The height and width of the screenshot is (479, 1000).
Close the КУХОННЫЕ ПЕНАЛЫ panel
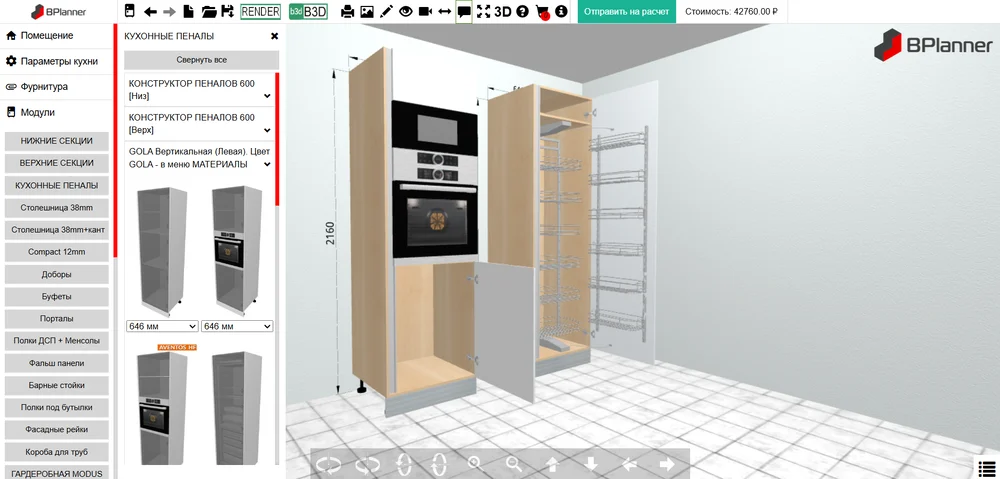coord(274,36)
